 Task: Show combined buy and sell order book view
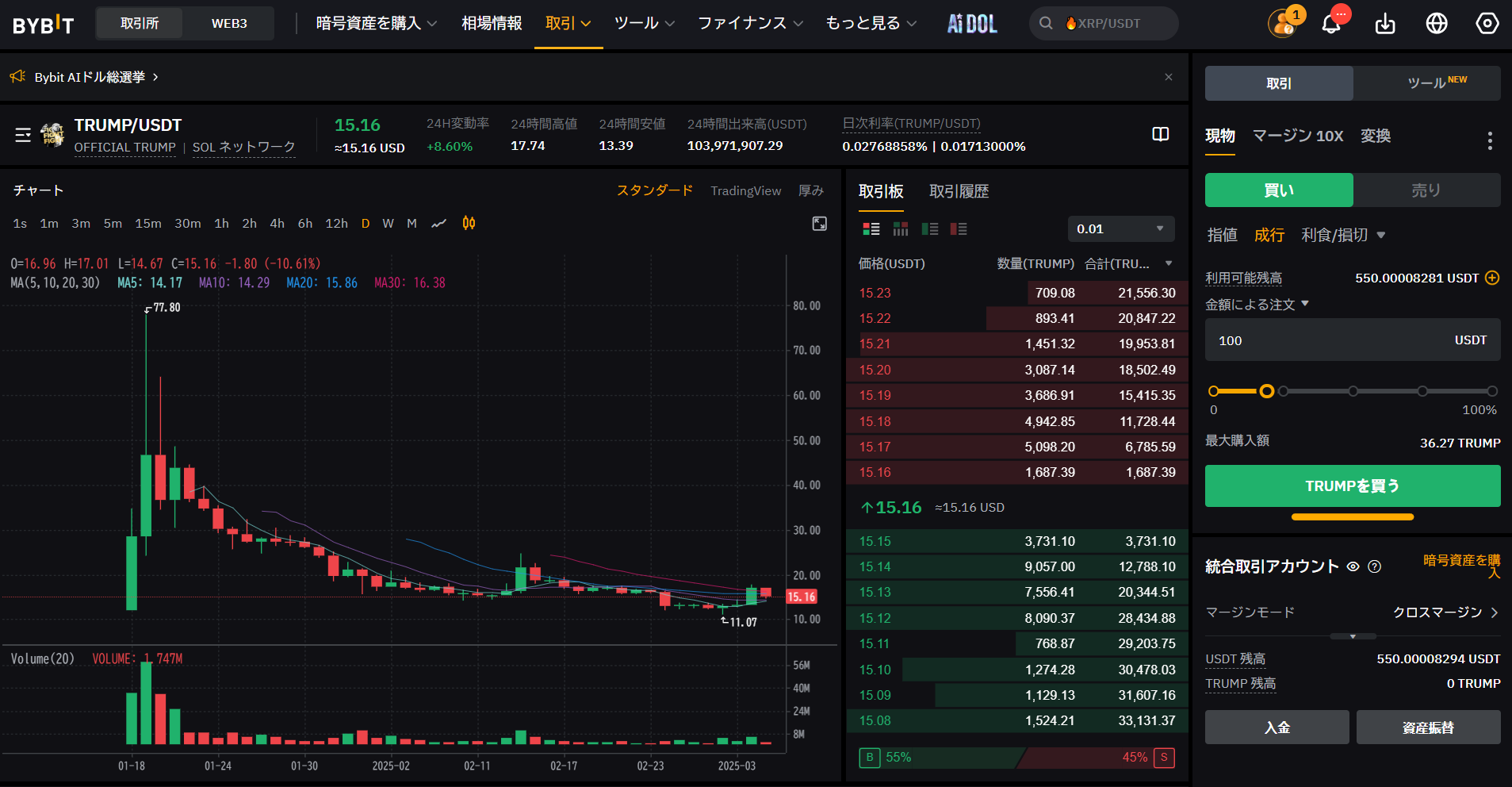pyautogui.click(x=871, y=229)
